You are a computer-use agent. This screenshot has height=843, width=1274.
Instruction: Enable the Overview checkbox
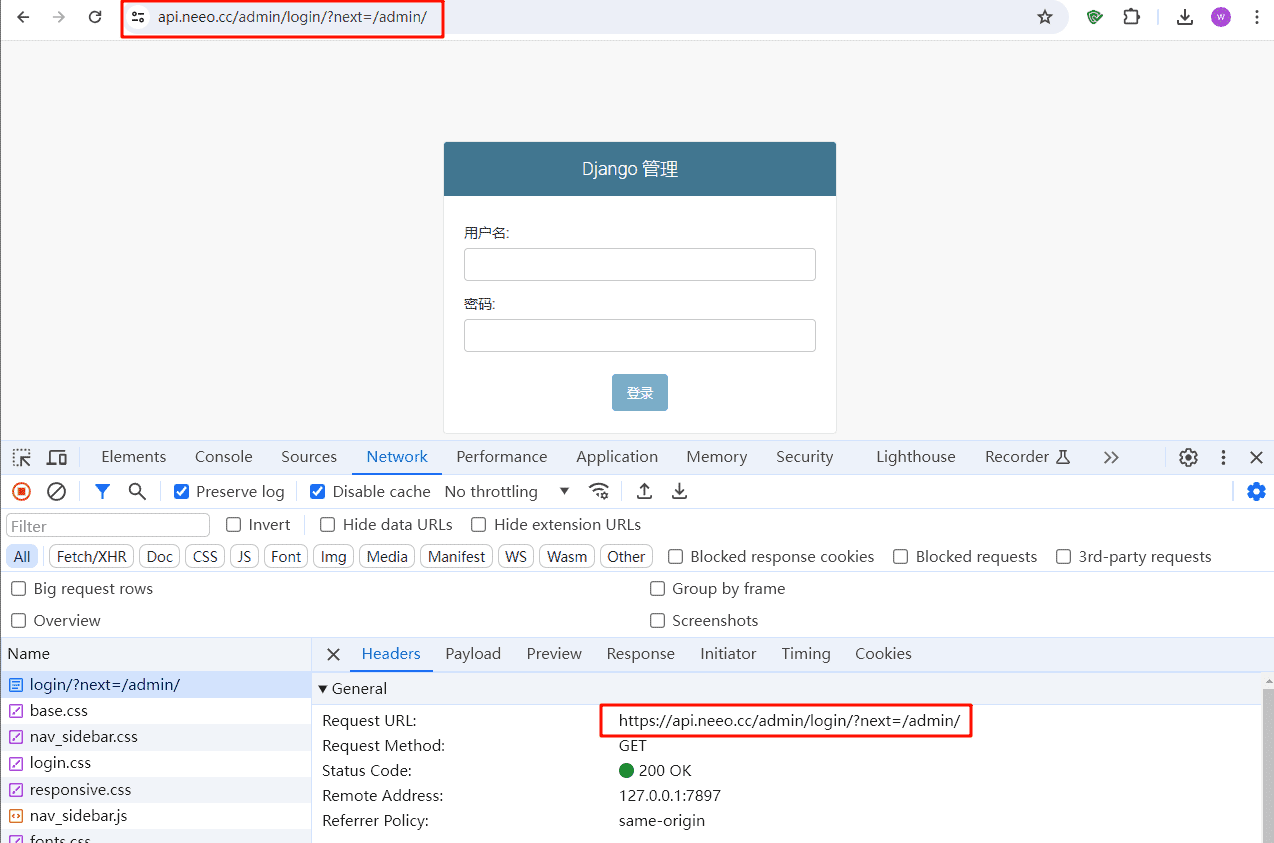click(x=19, y=620)
